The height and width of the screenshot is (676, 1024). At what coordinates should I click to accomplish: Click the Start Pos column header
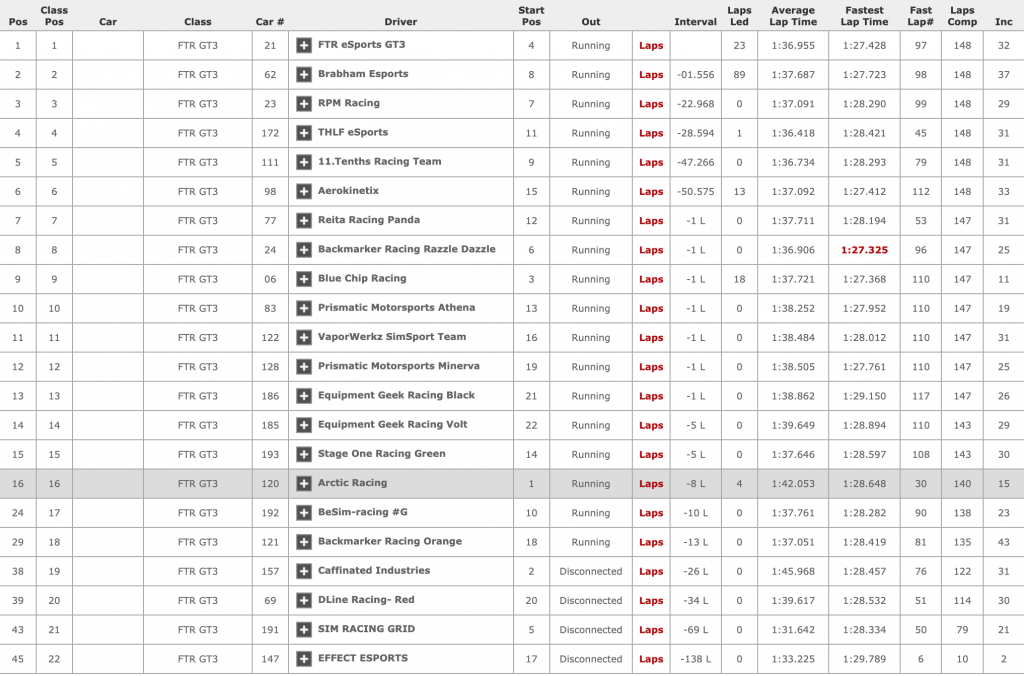(531, 16)
